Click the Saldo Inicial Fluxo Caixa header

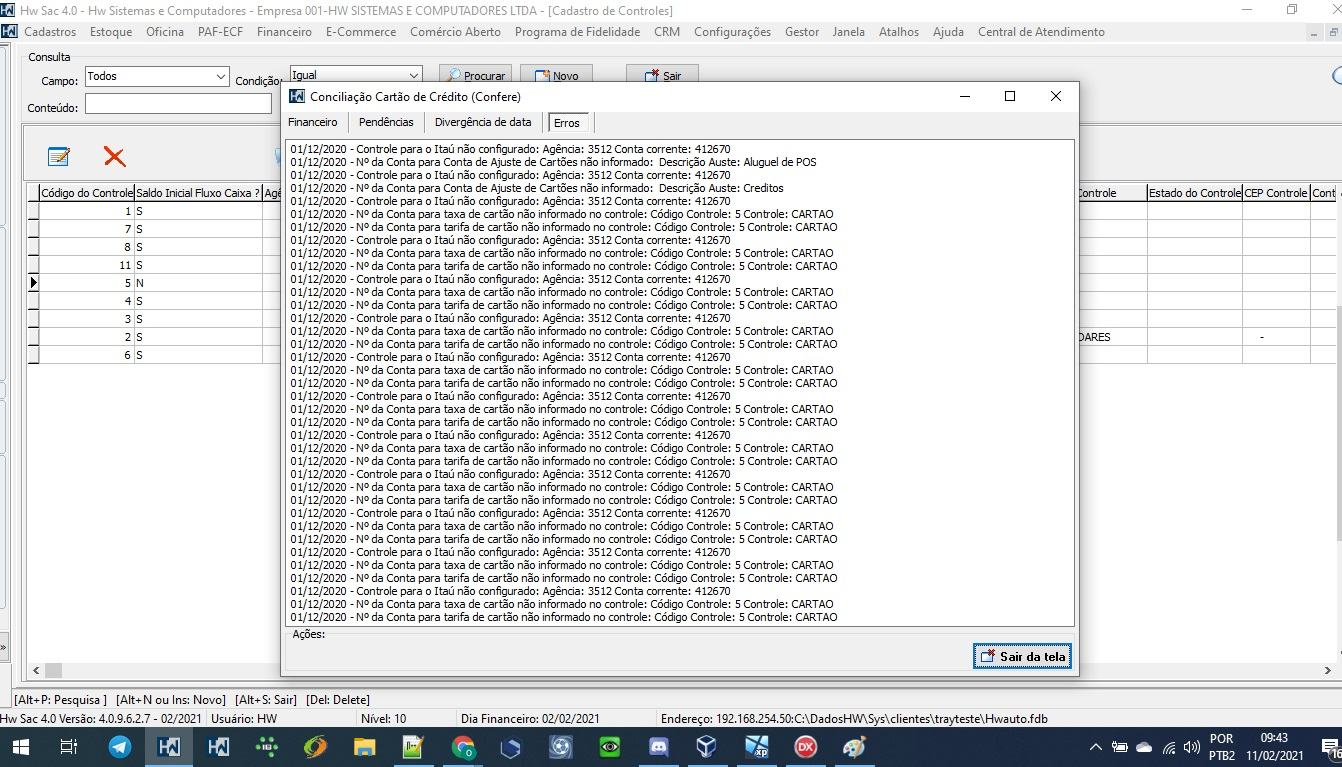(x=198, y=193)
